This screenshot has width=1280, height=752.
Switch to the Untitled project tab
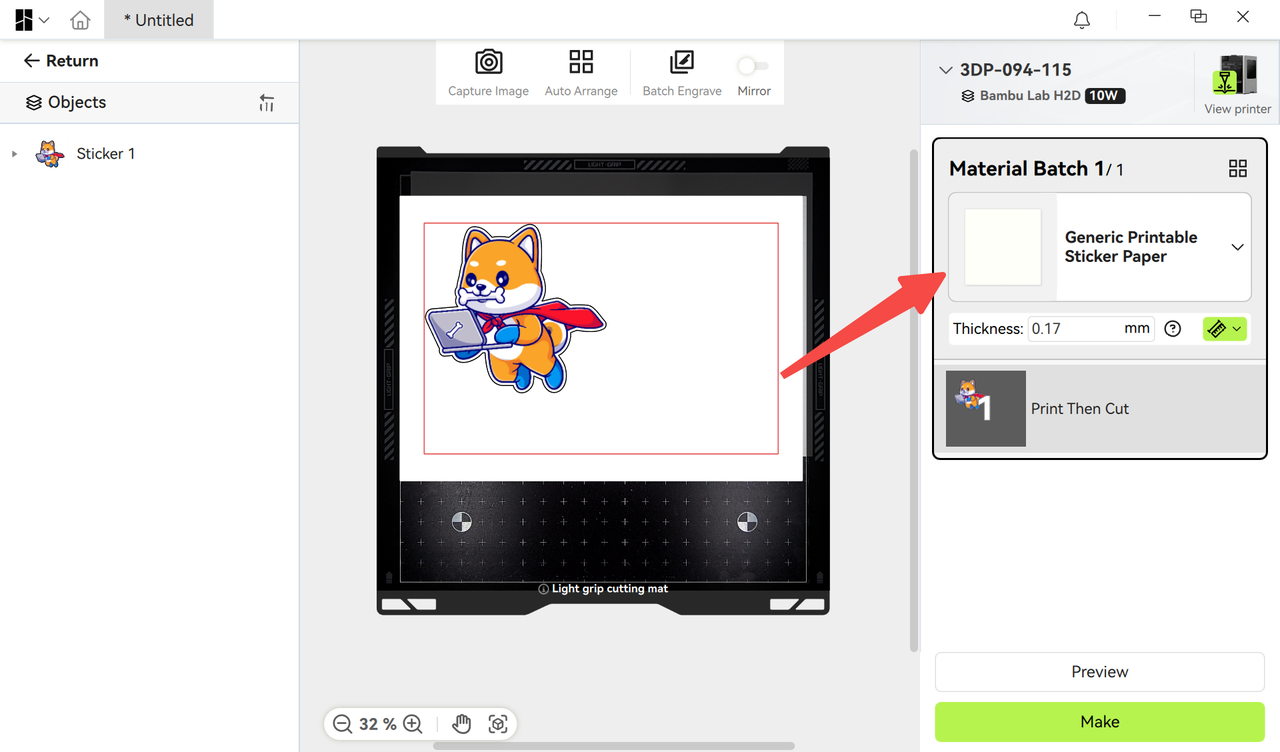pyautogui.click(x=159, y=20)
